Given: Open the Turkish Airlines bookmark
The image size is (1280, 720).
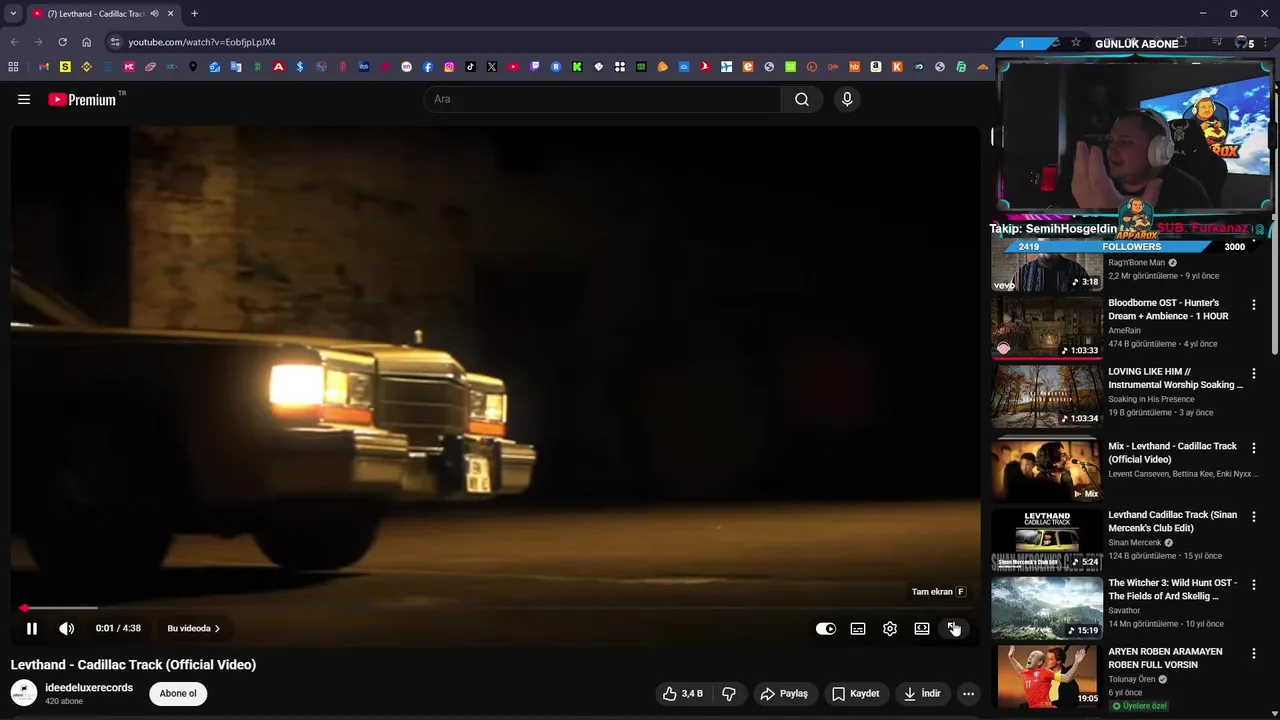Looking at the screenshot, I should click(705, 67).
